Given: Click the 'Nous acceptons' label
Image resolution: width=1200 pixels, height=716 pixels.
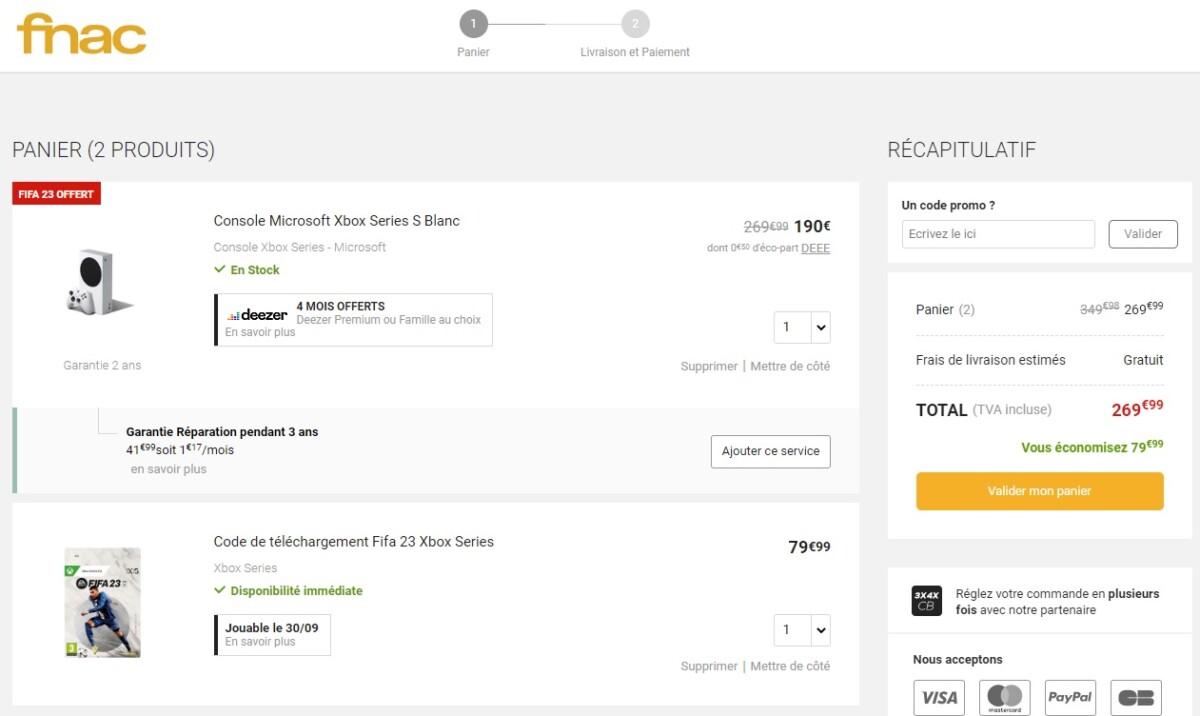Looking at the screenshot, I should (x=958, y=660).
